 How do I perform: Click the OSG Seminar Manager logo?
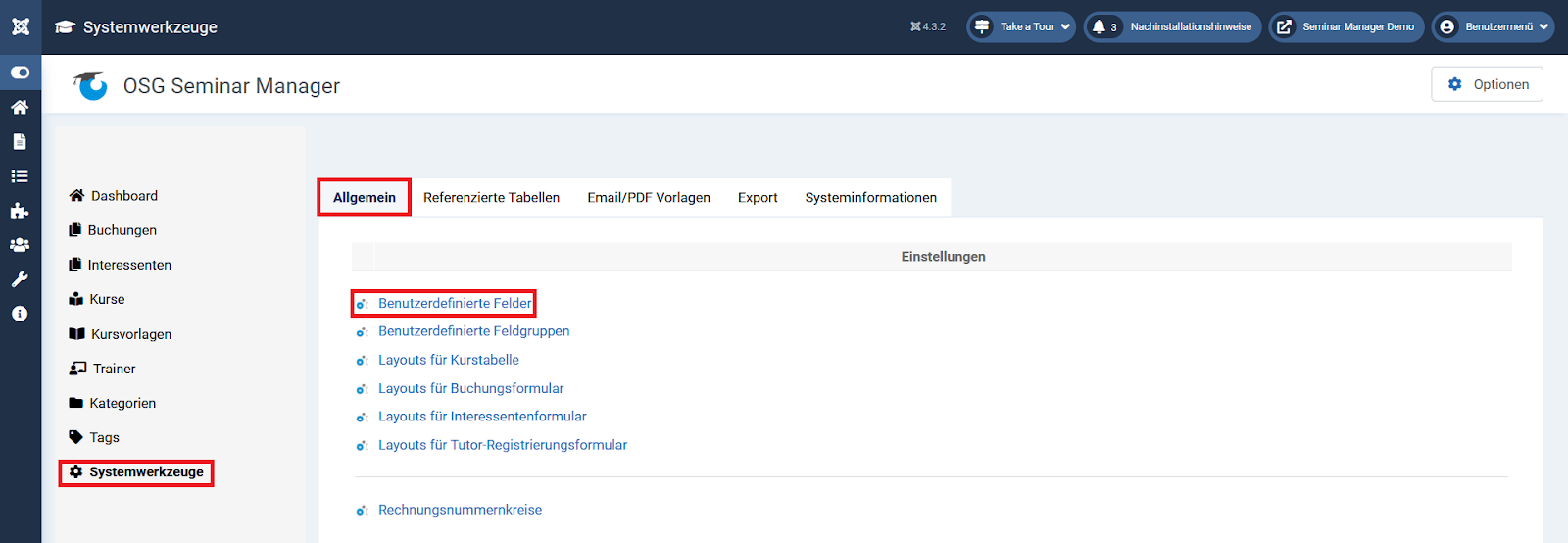pos(90,85)
